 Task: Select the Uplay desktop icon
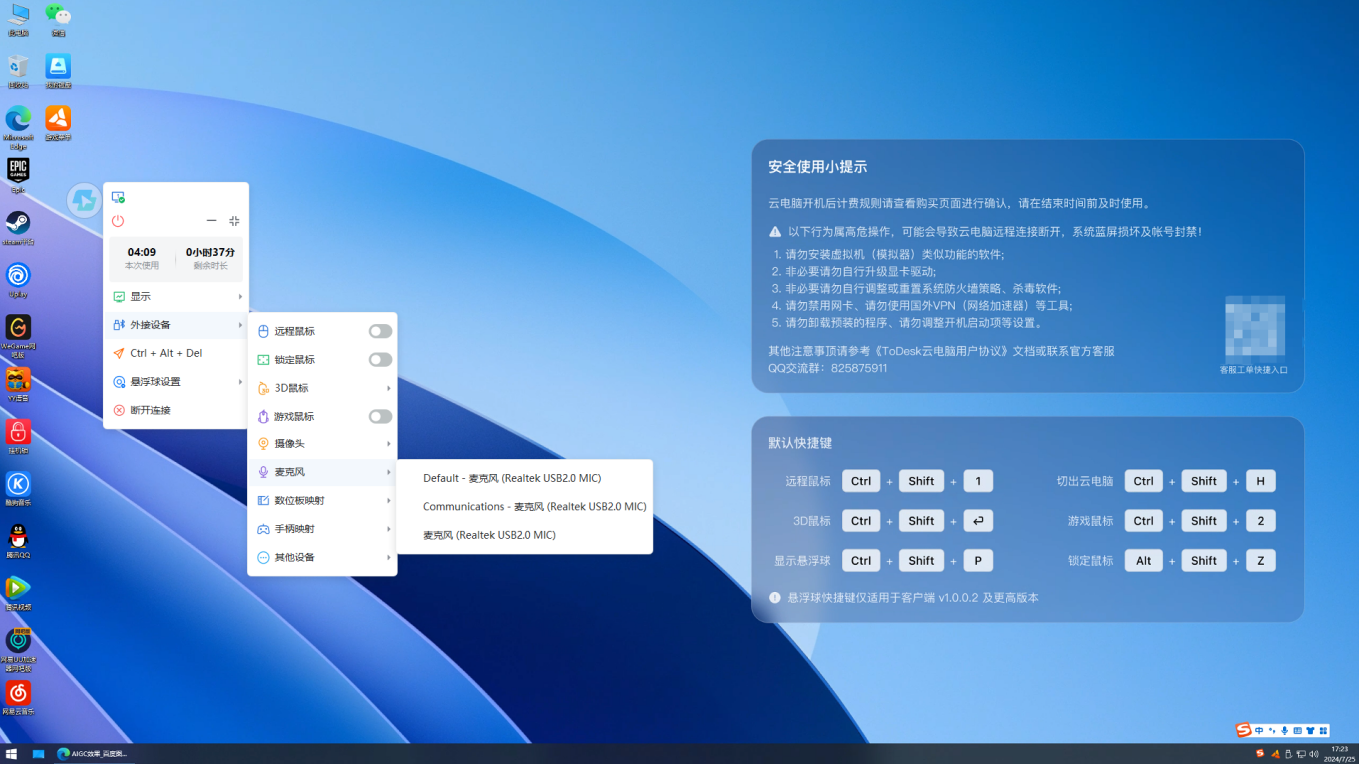(18, 279)
